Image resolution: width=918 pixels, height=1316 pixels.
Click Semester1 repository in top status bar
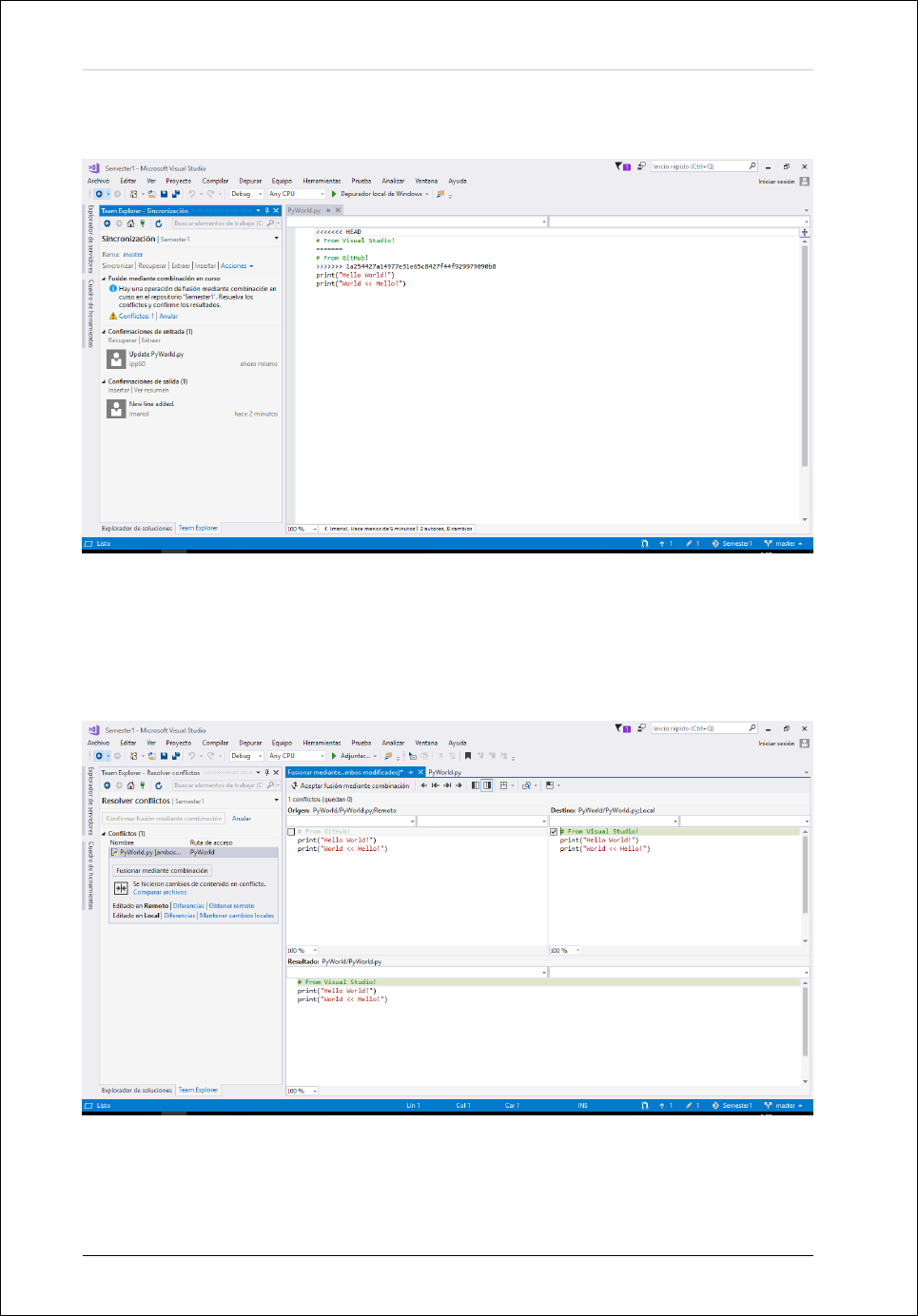coord(732,544)
